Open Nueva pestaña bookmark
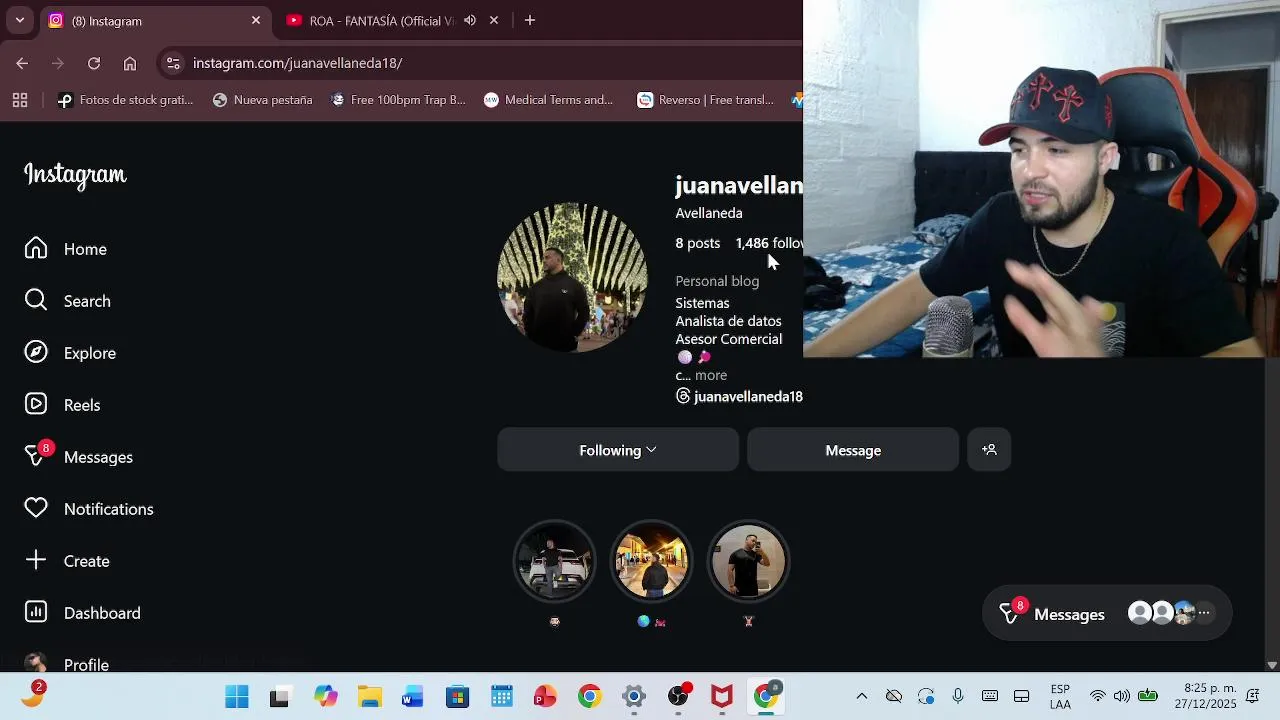The height and width of the screenshot is (720, 1280). [x=263, y=100]
